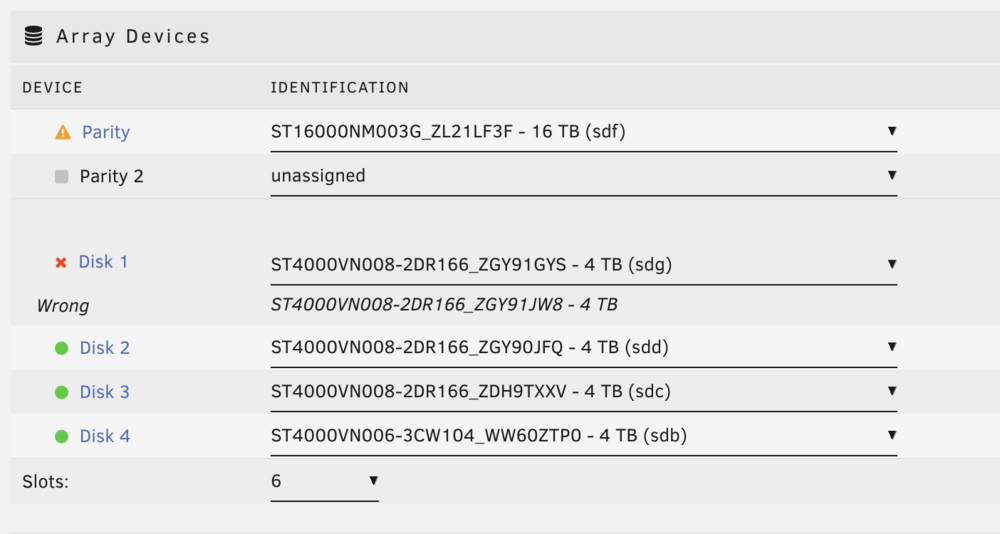Open the Disk 3 link
This screenshot has height=534, width=1000.
[105, 392]
